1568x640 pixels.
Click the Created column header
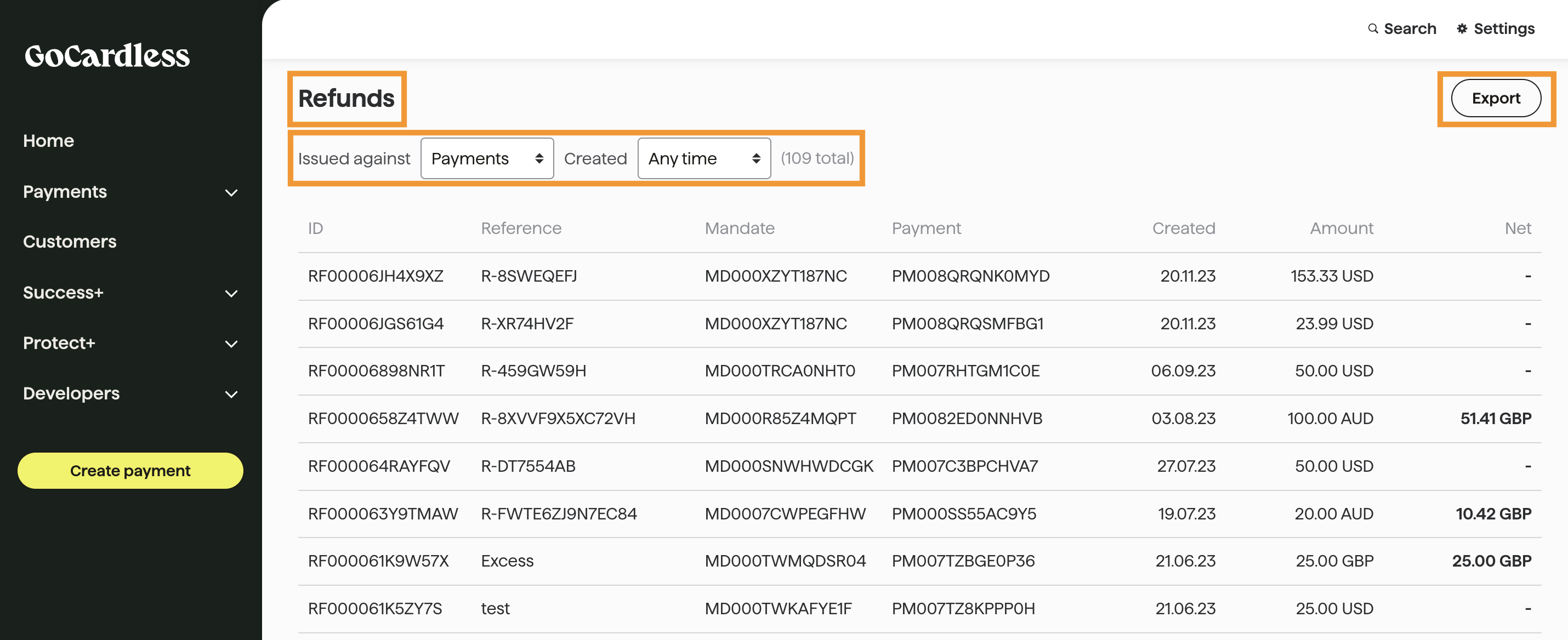point(1183,228)
